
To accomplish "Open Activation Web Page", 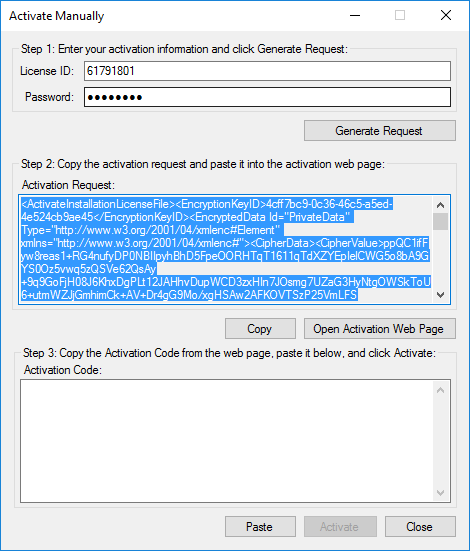I will (380, 329).
